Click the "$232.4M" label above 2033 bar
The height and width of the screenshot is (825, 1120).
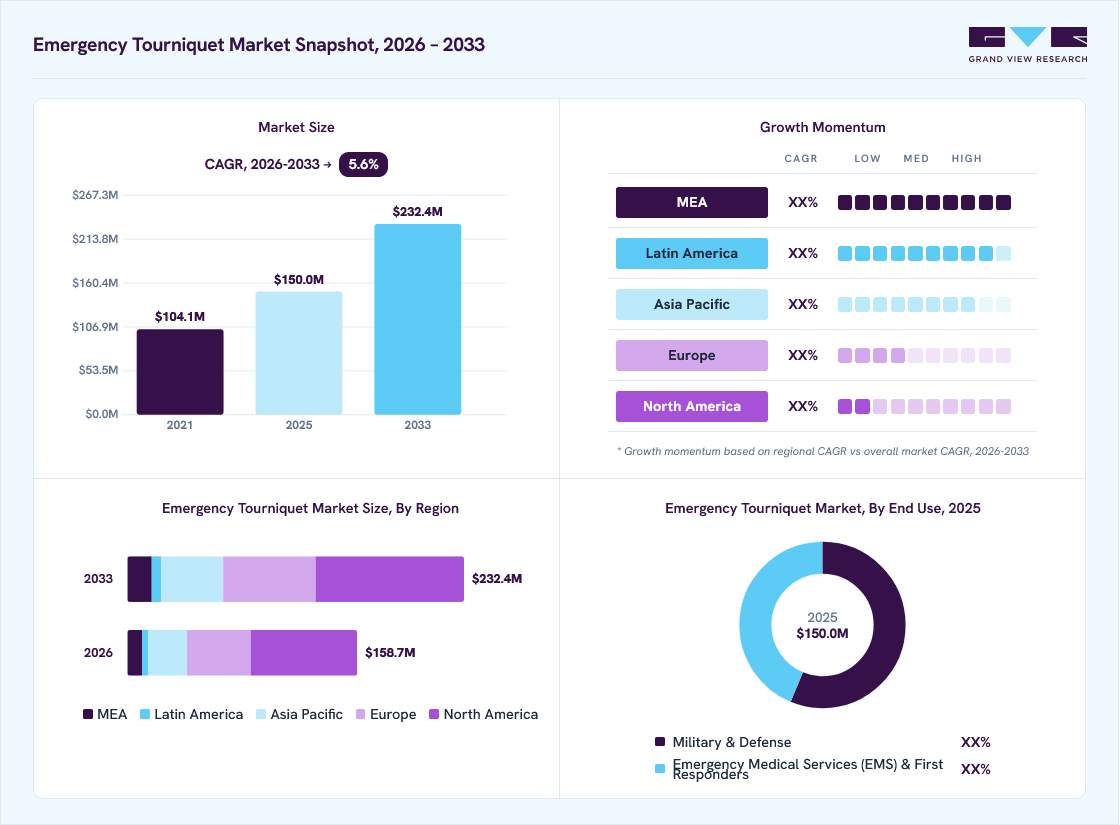(x=418, y=211)
